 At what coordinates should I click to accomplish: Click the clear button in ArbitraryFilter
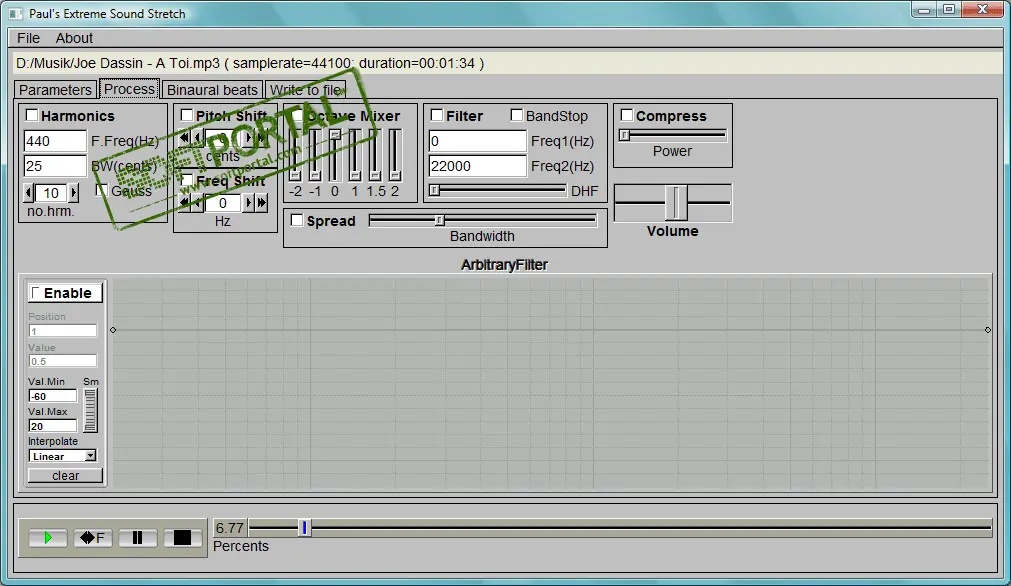click(65, 476)
